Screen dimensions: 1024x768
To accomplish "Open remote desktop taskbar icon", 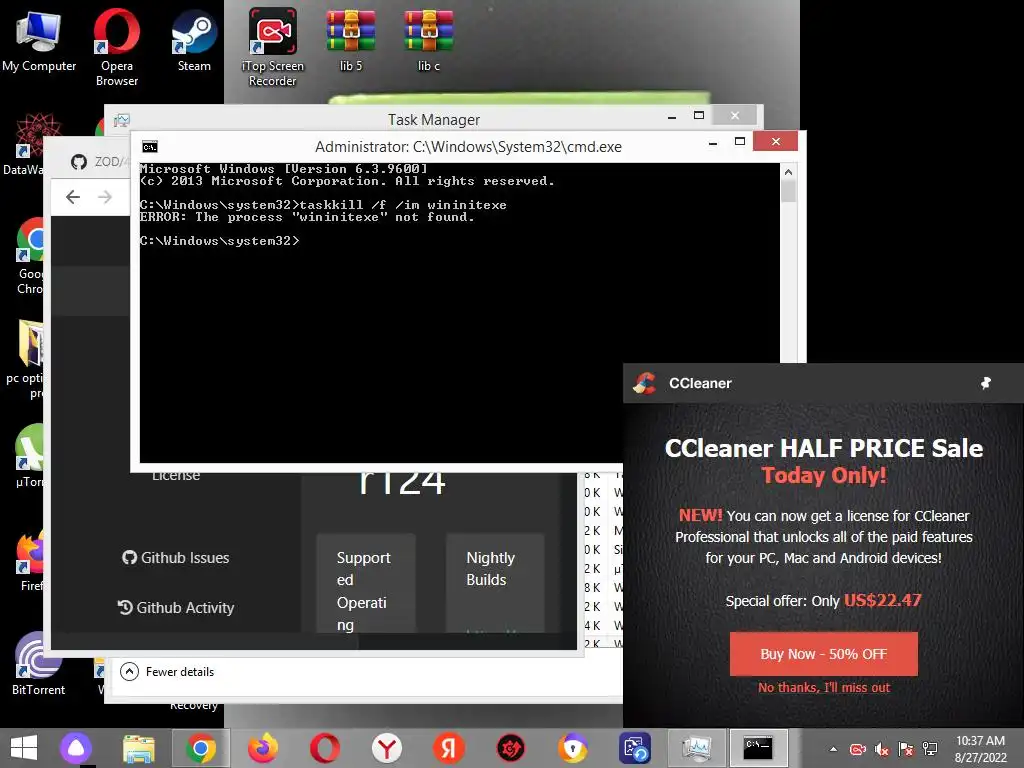I will 635,748.
